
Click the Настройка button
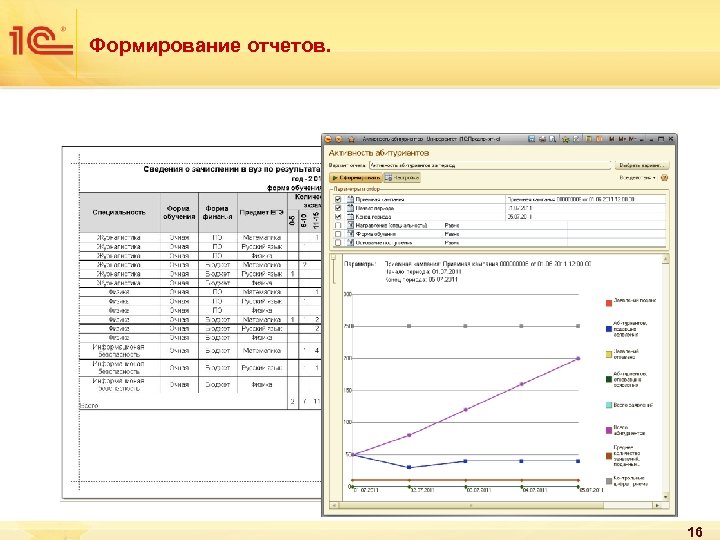tap(402, 178)
